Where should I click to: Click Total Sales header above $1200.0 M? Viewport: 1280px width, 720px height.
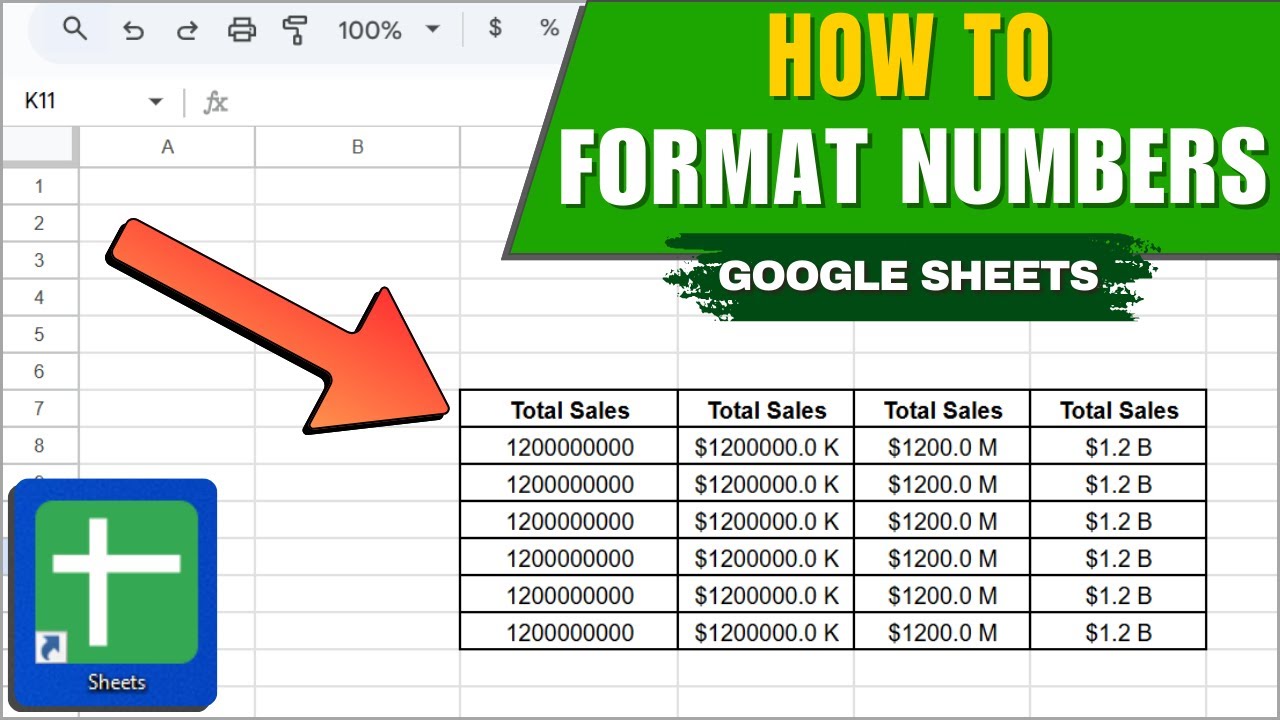coord(943,410)
